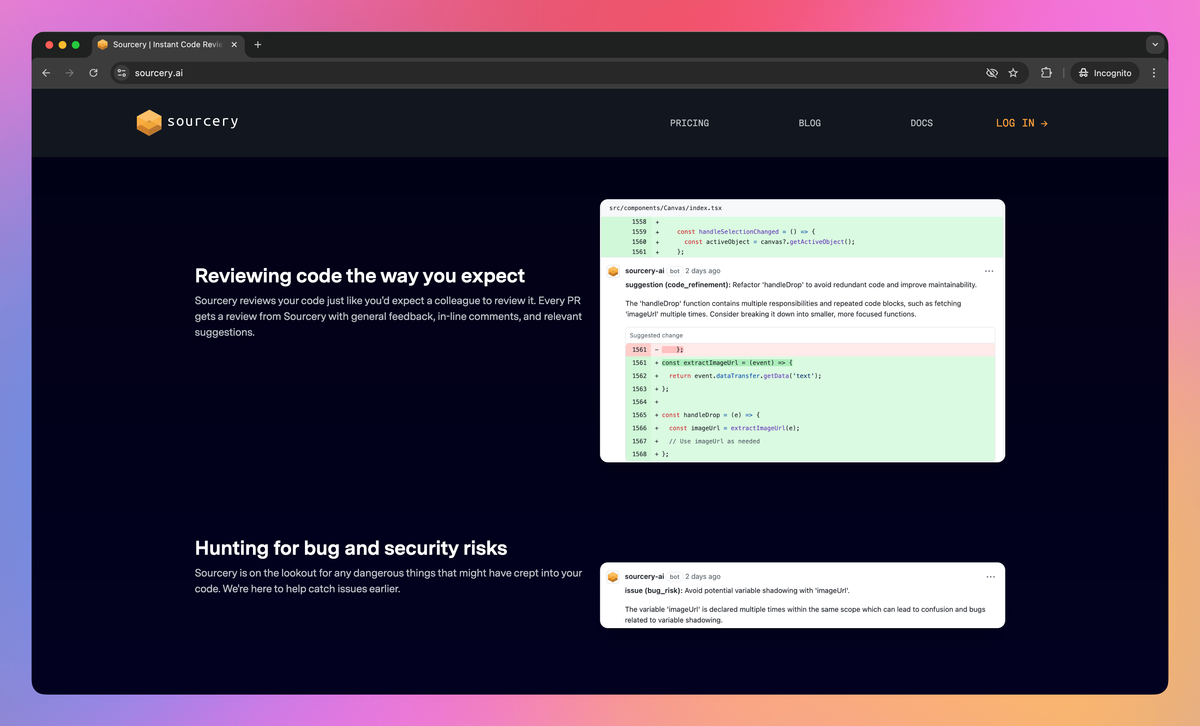Open a new tab with plus button
The image size is (1200, 726).
coord(257,45)
